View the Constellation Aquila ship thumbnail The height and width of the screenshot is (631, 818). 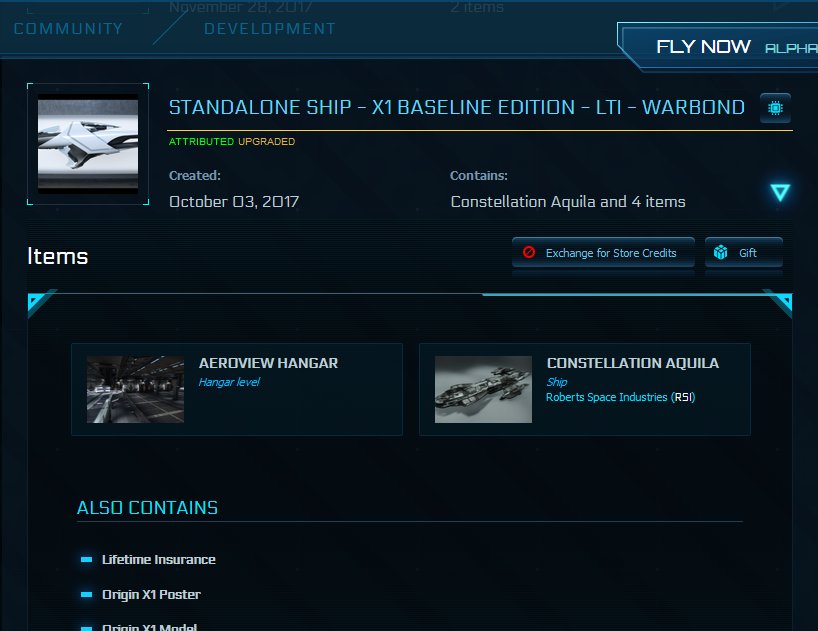[x=483, y=389]
